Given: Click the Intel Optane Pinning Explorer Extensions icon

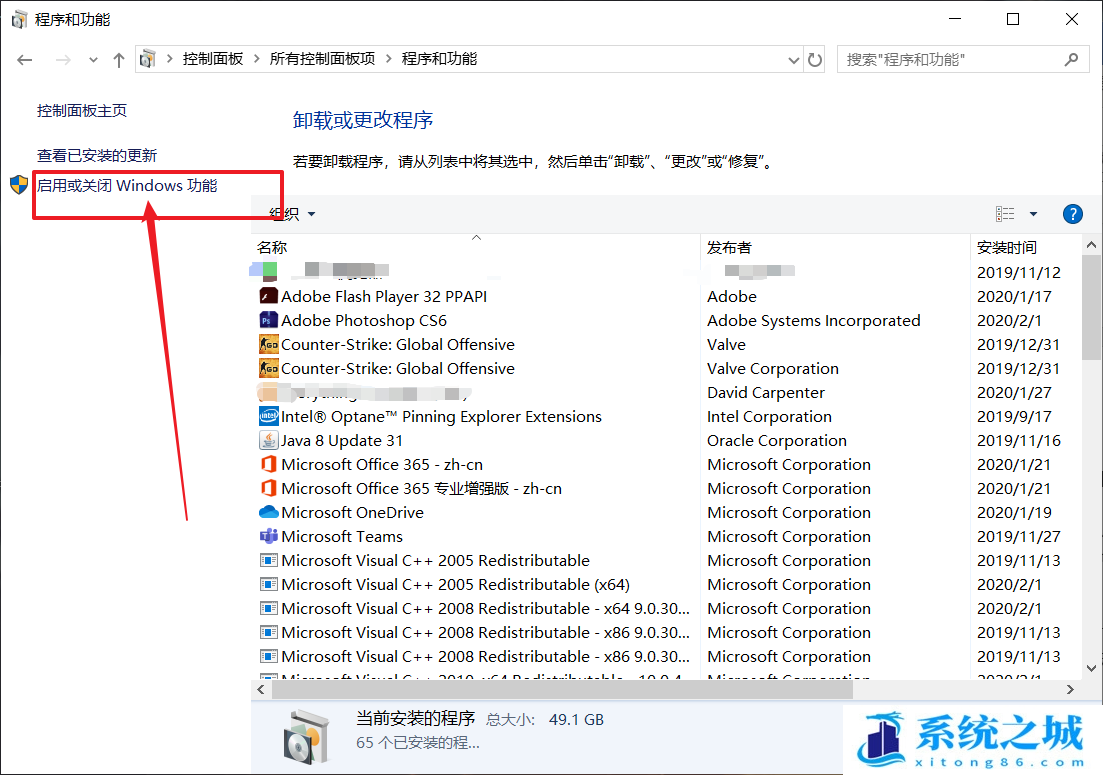Looking at the screenshot, I should 269,416.
